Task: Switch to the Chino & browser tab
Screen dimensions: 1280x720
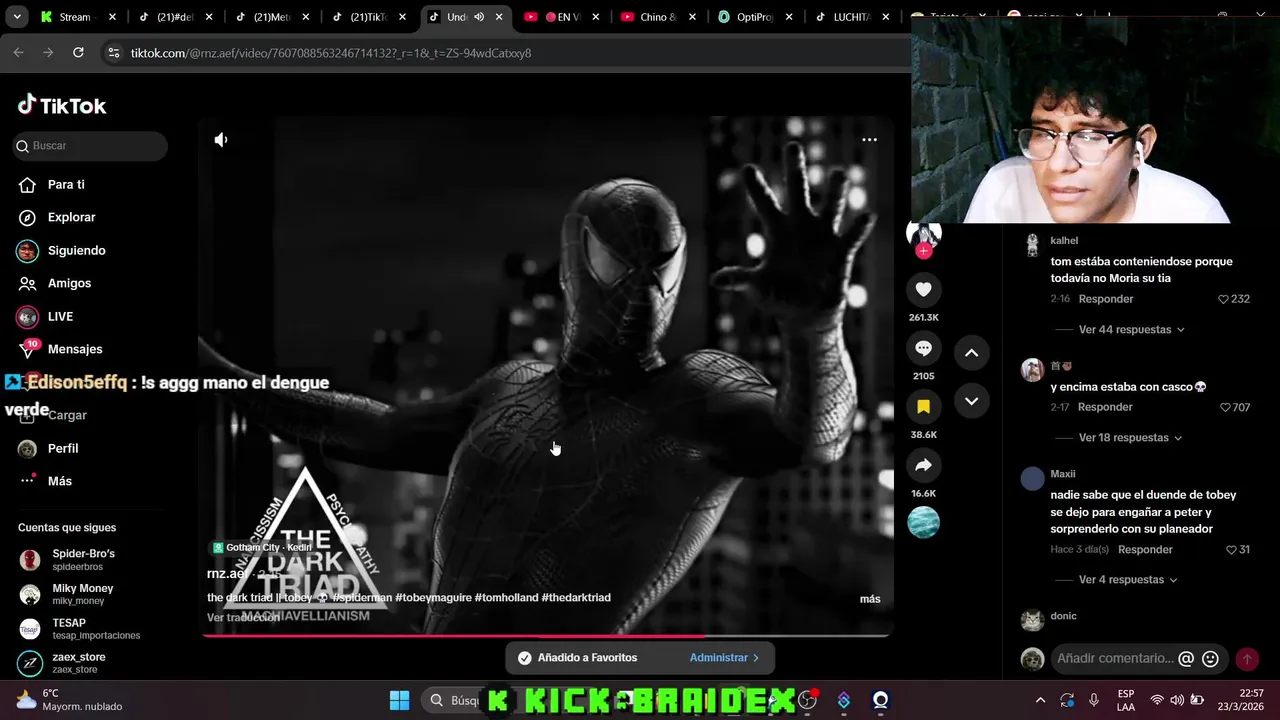Action: click(658, 17)
